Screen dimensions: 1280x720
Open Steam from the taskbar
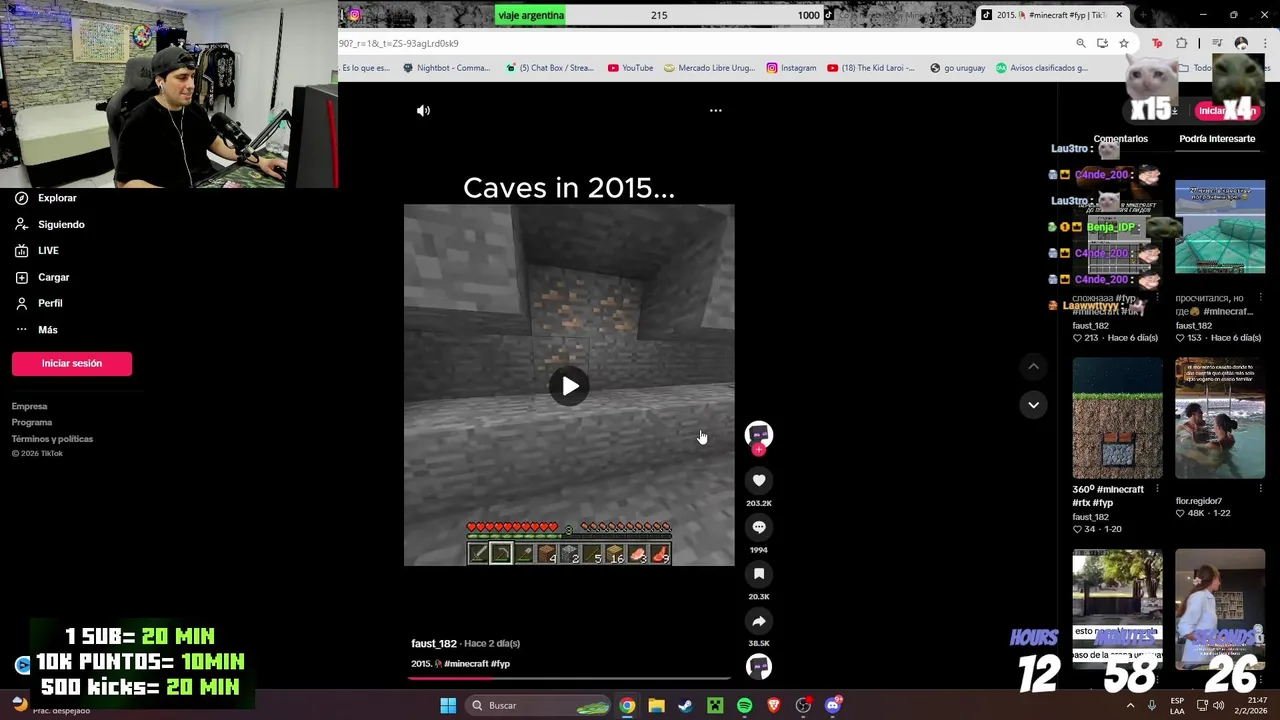tap(685, 706)
